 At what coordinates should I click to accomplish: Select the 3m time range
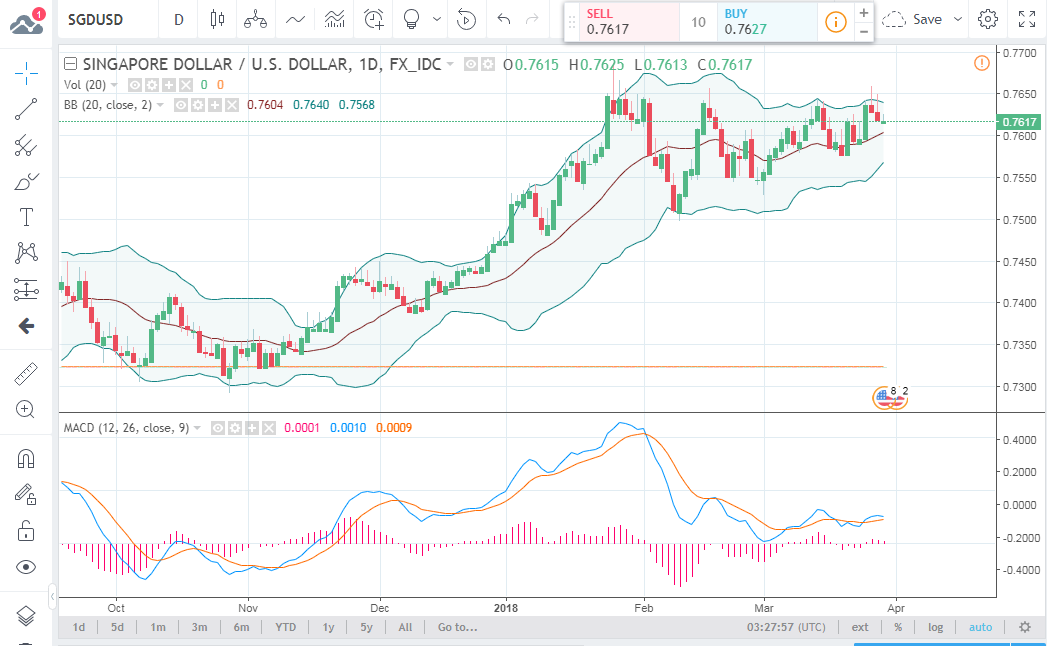pyautogui.click(x=199, y=627)
